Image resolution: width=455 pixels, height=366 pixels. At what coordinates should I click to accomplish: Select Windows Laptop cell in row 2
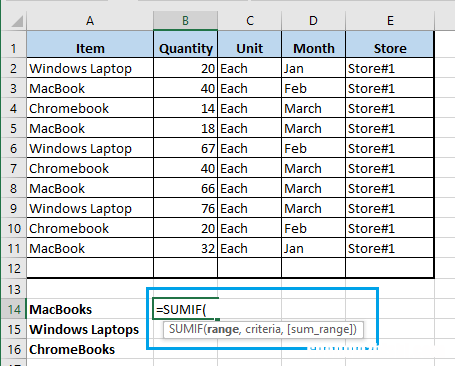90,68
